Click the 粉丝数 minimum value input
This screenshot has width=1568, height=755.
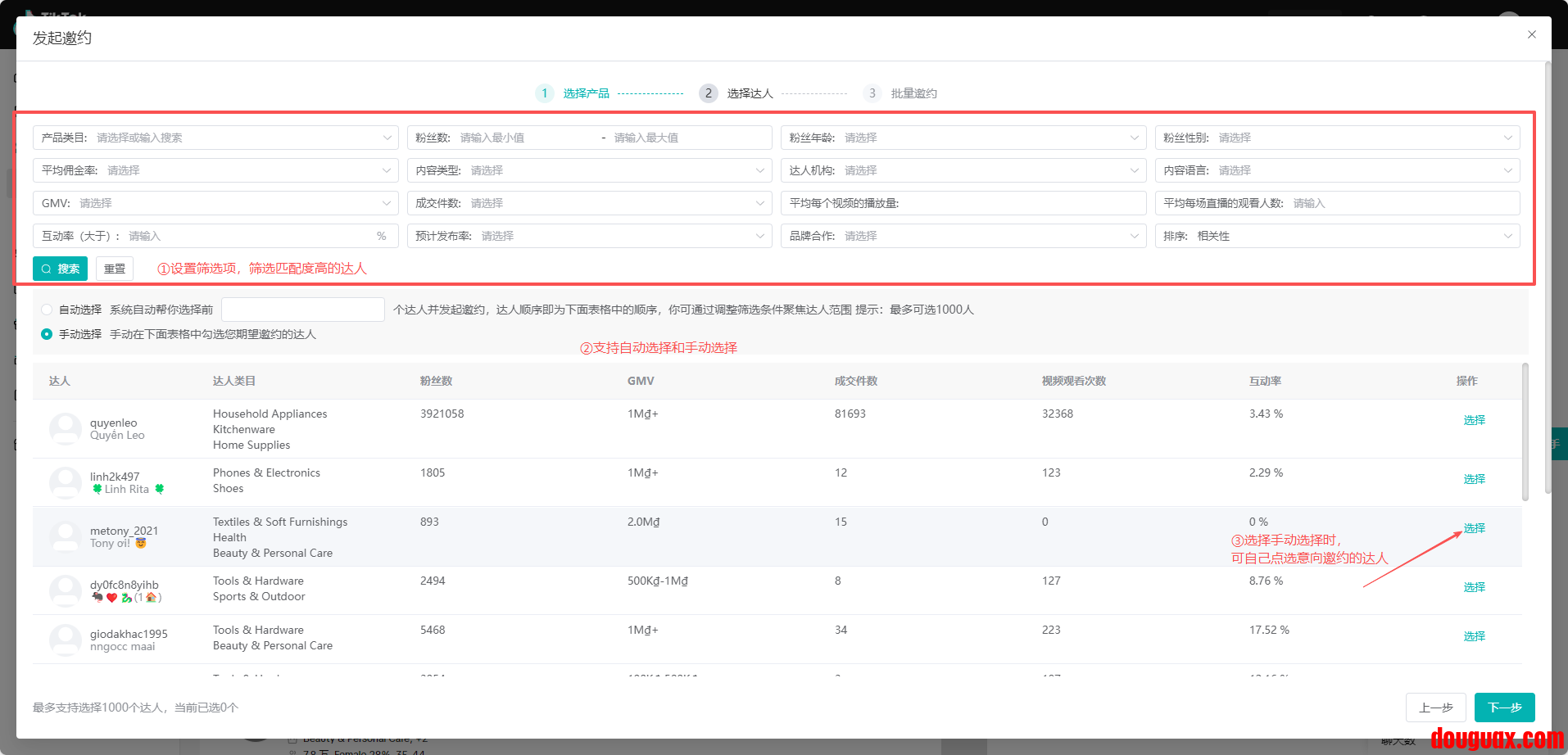click(524, 138)
